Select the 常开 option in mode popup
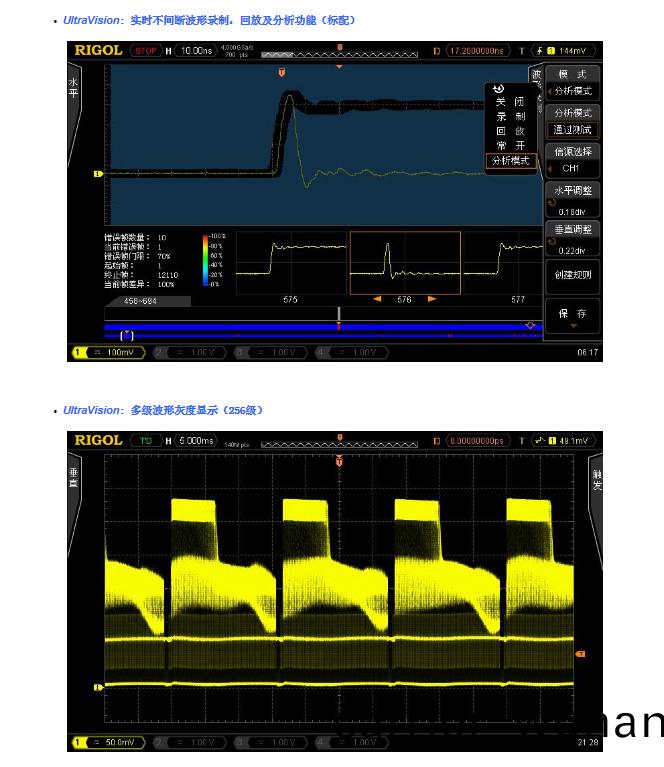 (x=510, y=145)
